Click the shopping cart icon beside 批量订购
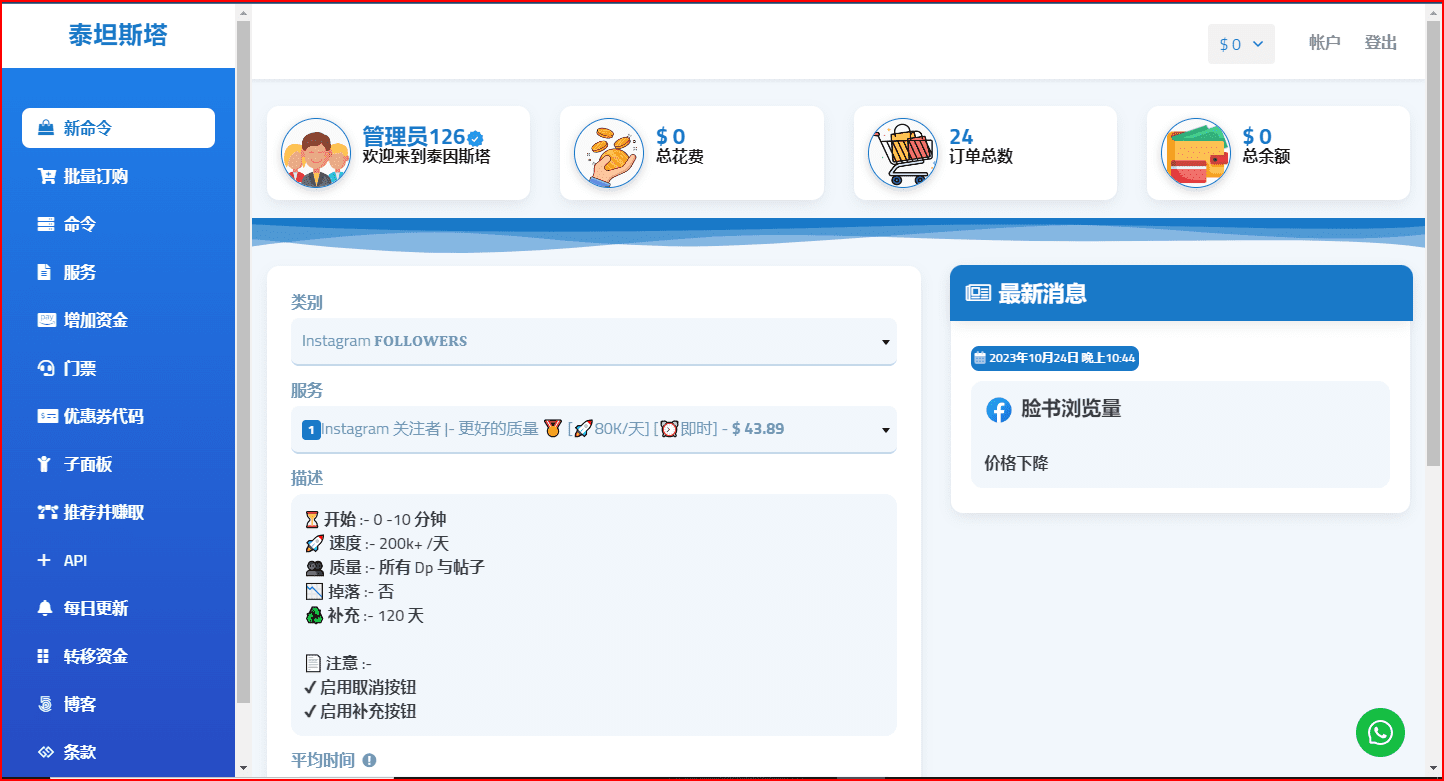This screenshot has width=1444, height=781. coord(46,176)
